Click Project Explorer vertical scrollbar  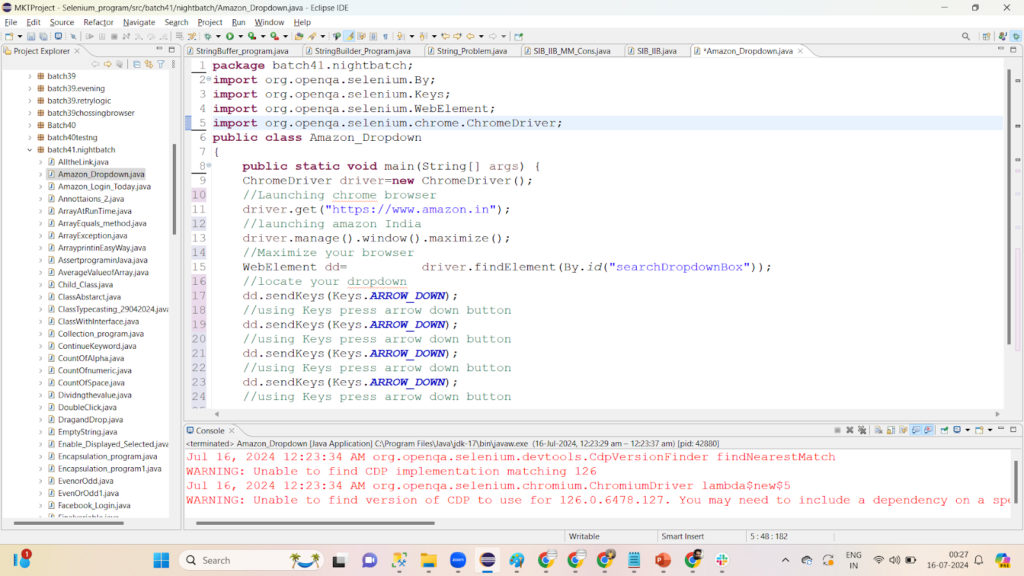click(x=174, y=189)
